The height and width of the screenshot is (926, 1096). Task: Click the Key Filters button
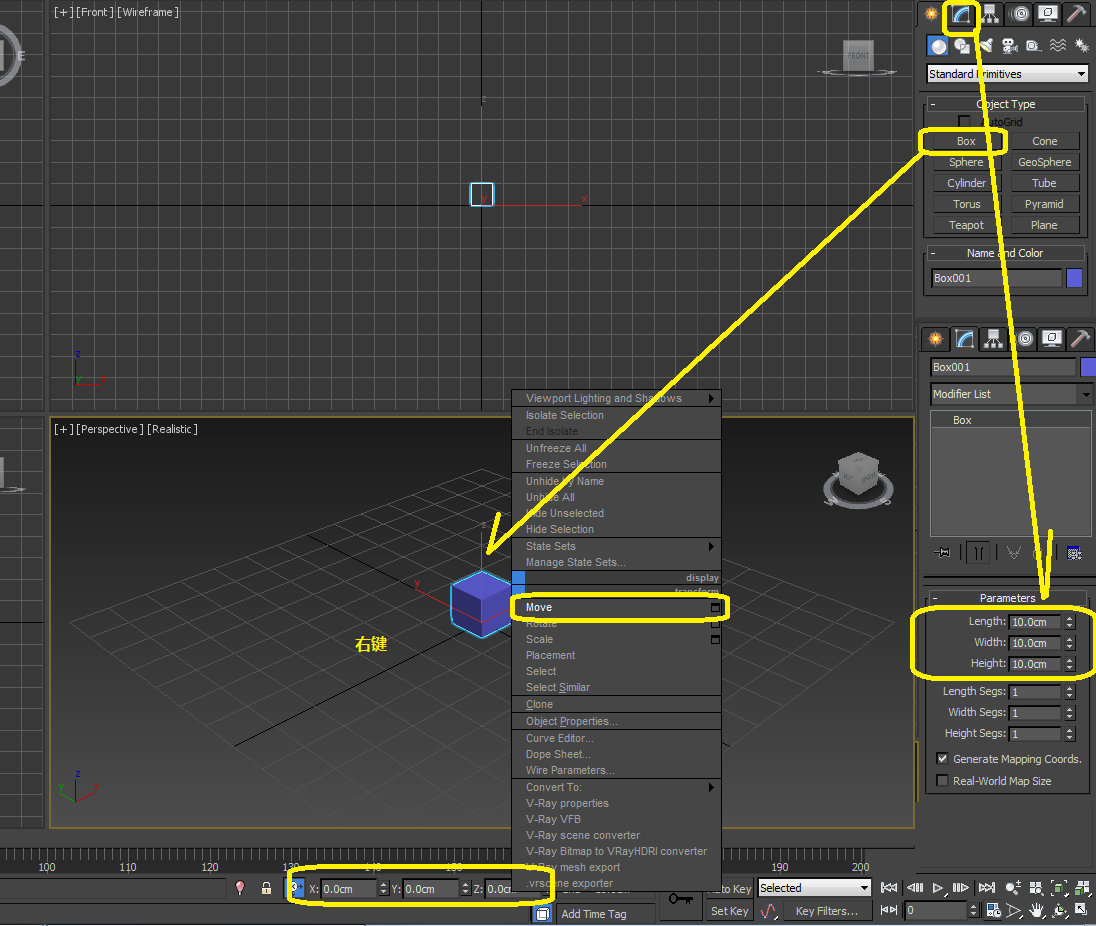(826, 911)
